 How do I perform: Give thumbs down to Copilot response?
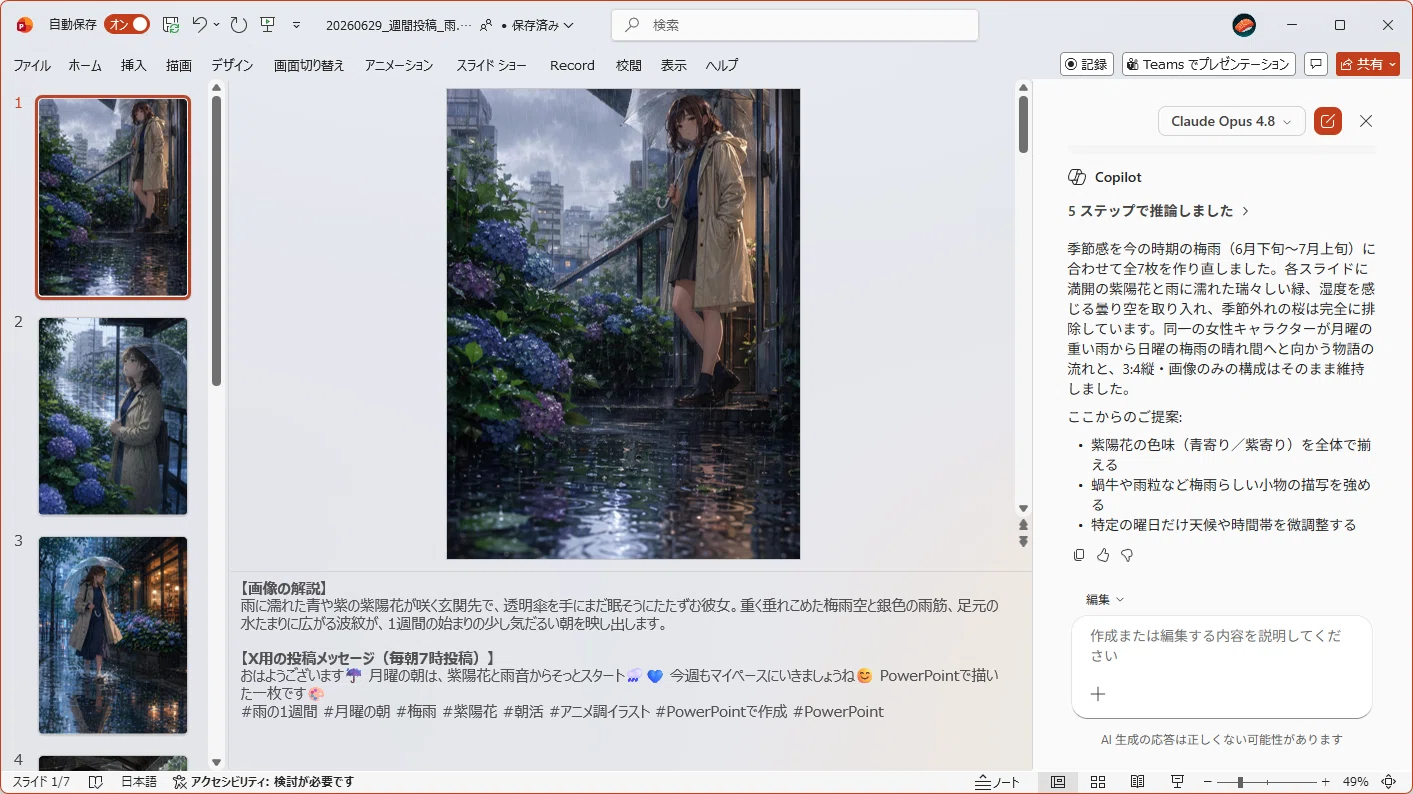[x=1127, y=555]
